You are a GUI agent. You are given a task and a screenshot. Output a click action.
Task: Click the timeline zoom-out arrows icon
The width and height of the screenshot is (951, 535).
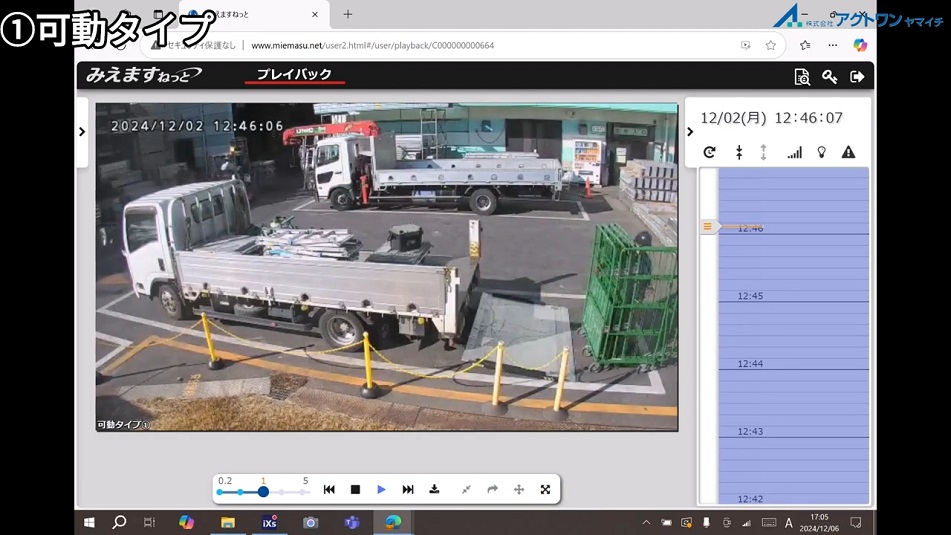[x=763, y=152]
